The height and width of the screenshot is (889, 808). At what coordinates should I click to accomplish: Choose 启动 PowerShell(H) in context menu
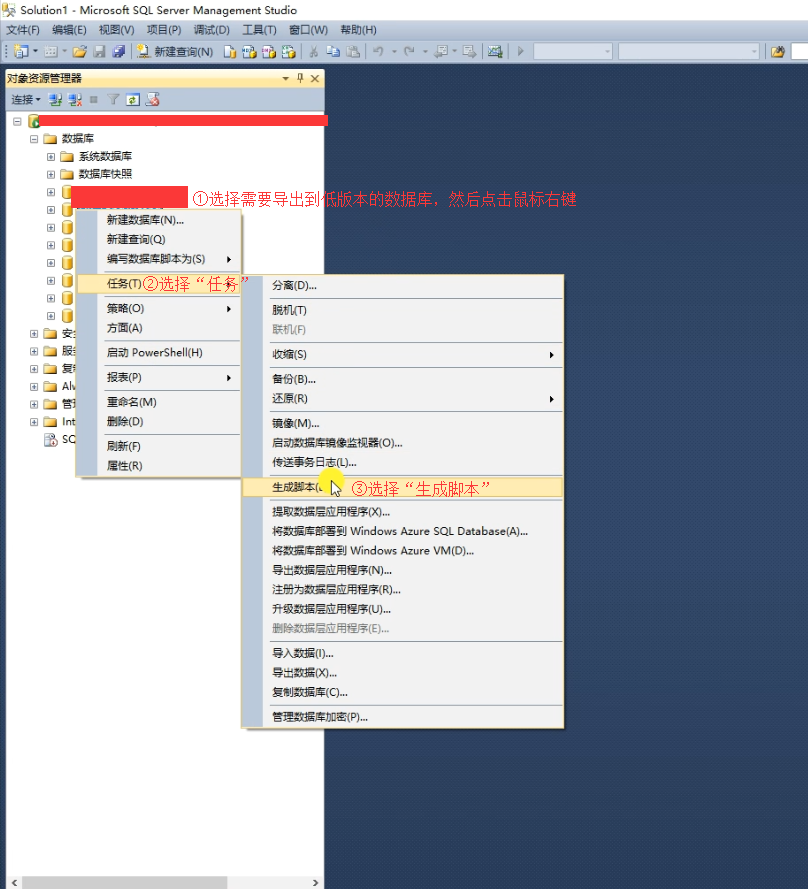point(159,353)
